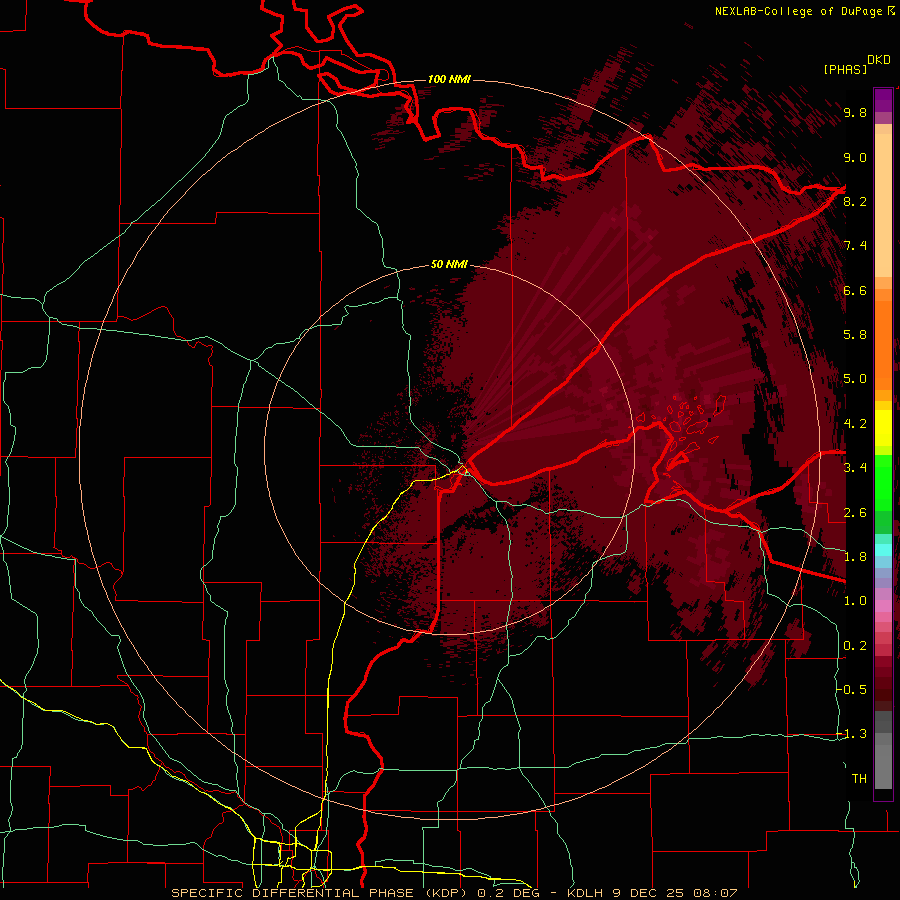Click the 0.2 DEG elevation text
Image resolution: width=900 pixels, height=900 pixels.
click(x=507, y=893)
